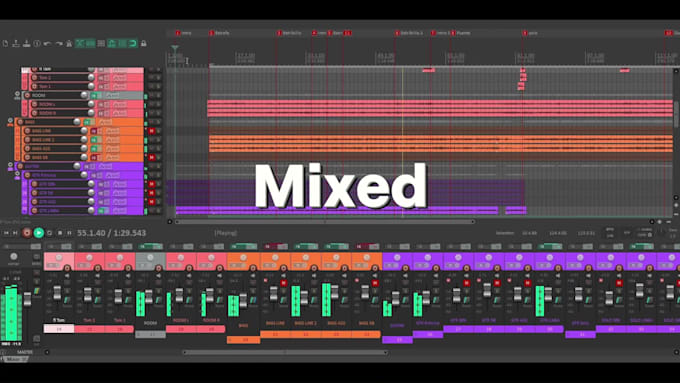Image resolution: width=680 pixels, height=383 pixels.
Task: Open Project Settings from the toolbar
Action: tap(37, 43)
